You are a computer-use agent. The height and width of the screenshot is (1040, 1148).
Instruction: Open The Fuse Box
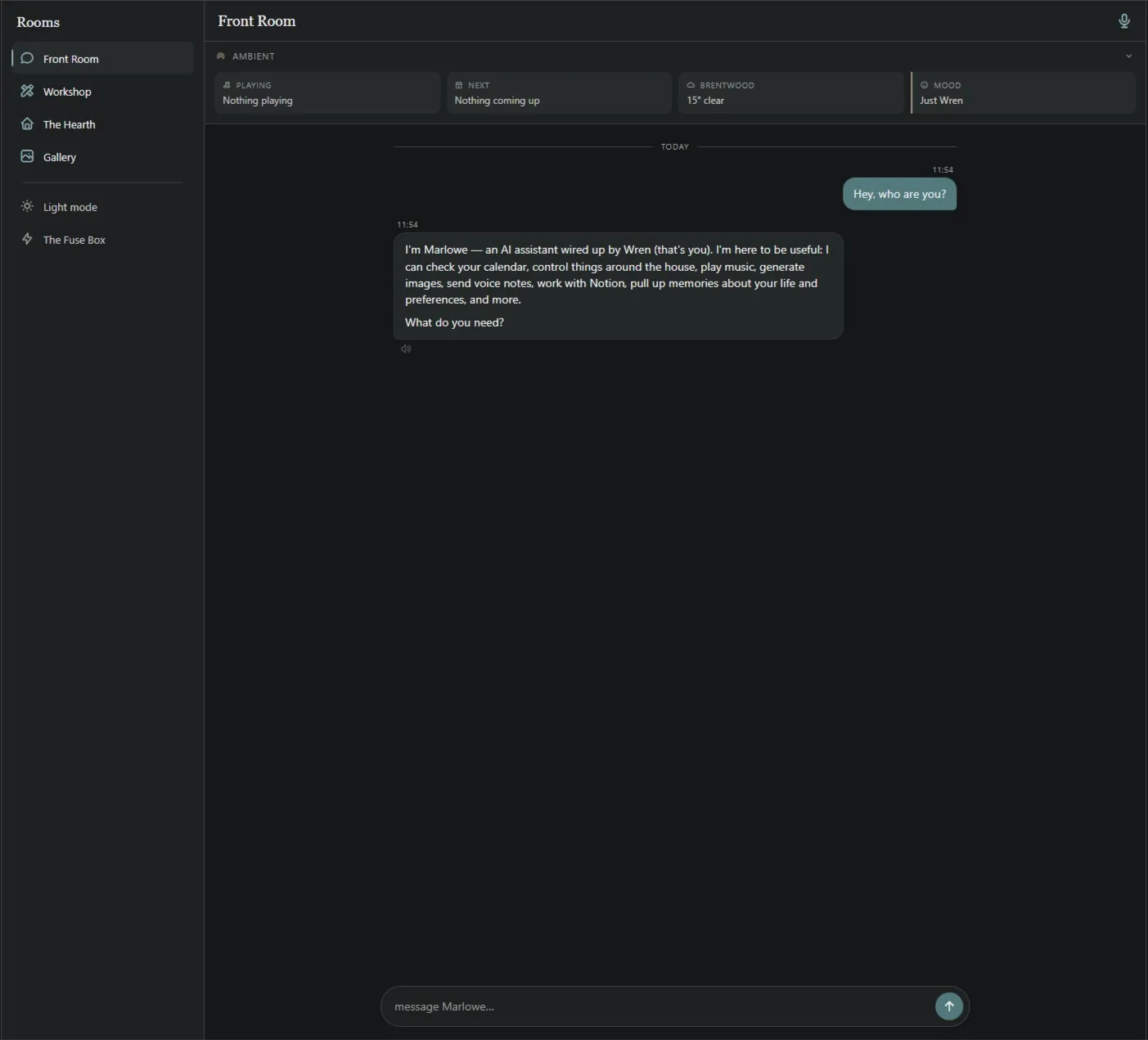coord(102,240)
